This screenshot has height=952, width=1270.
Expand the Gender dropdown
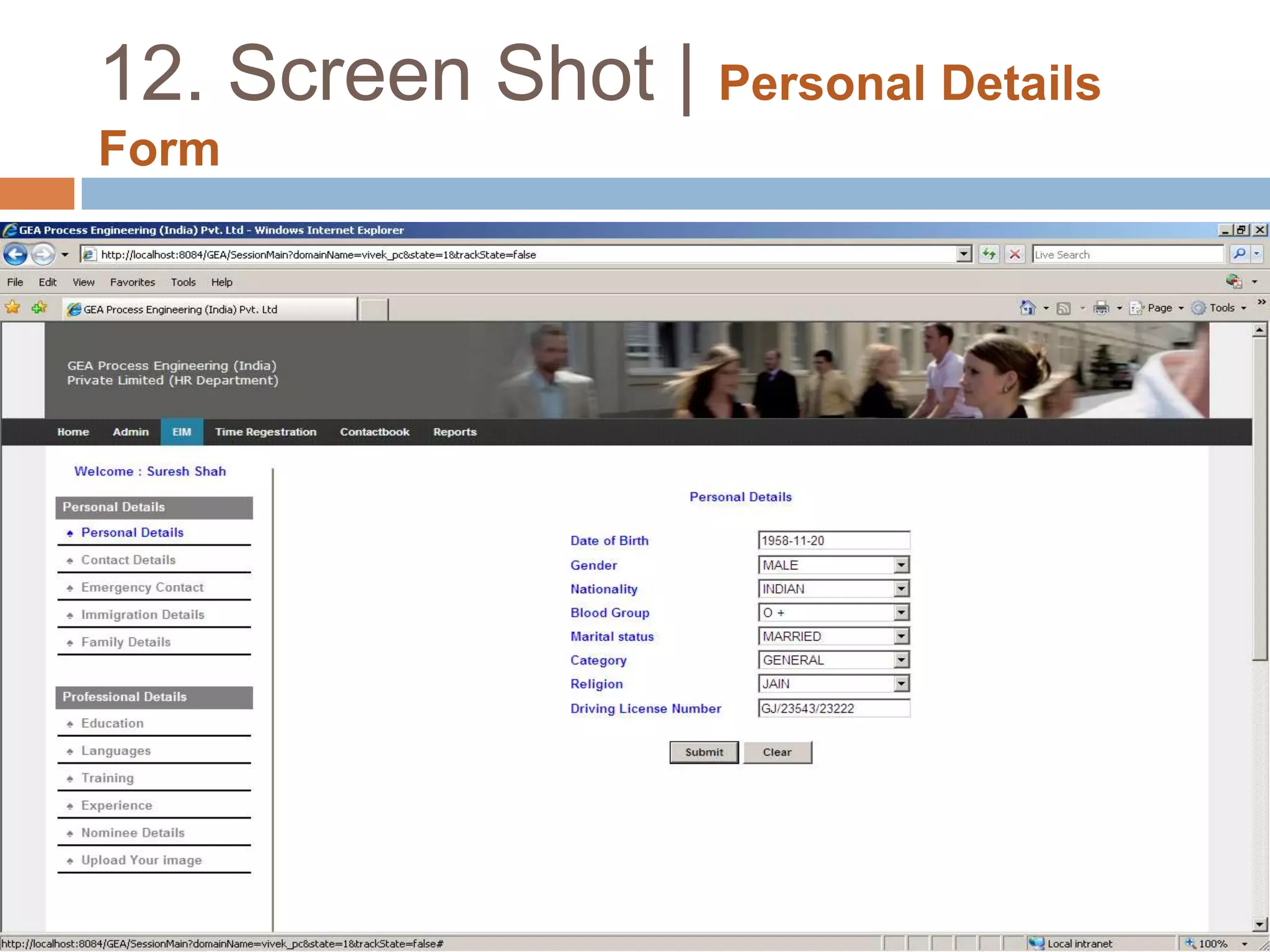point(901,565)
